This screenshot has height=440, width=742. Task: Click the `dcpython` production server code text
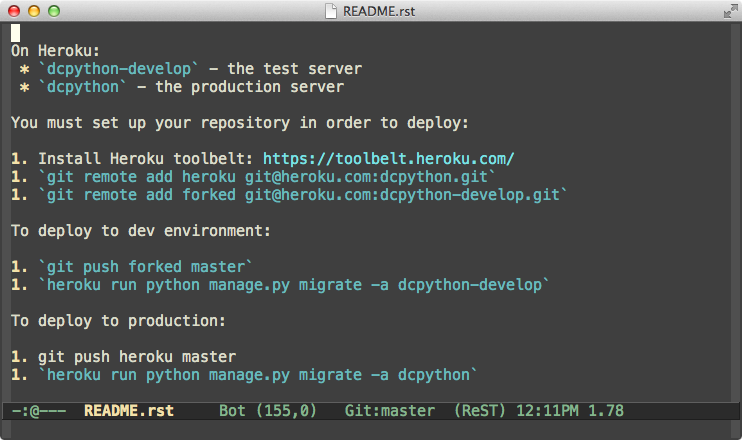click(x=82, y=87)
